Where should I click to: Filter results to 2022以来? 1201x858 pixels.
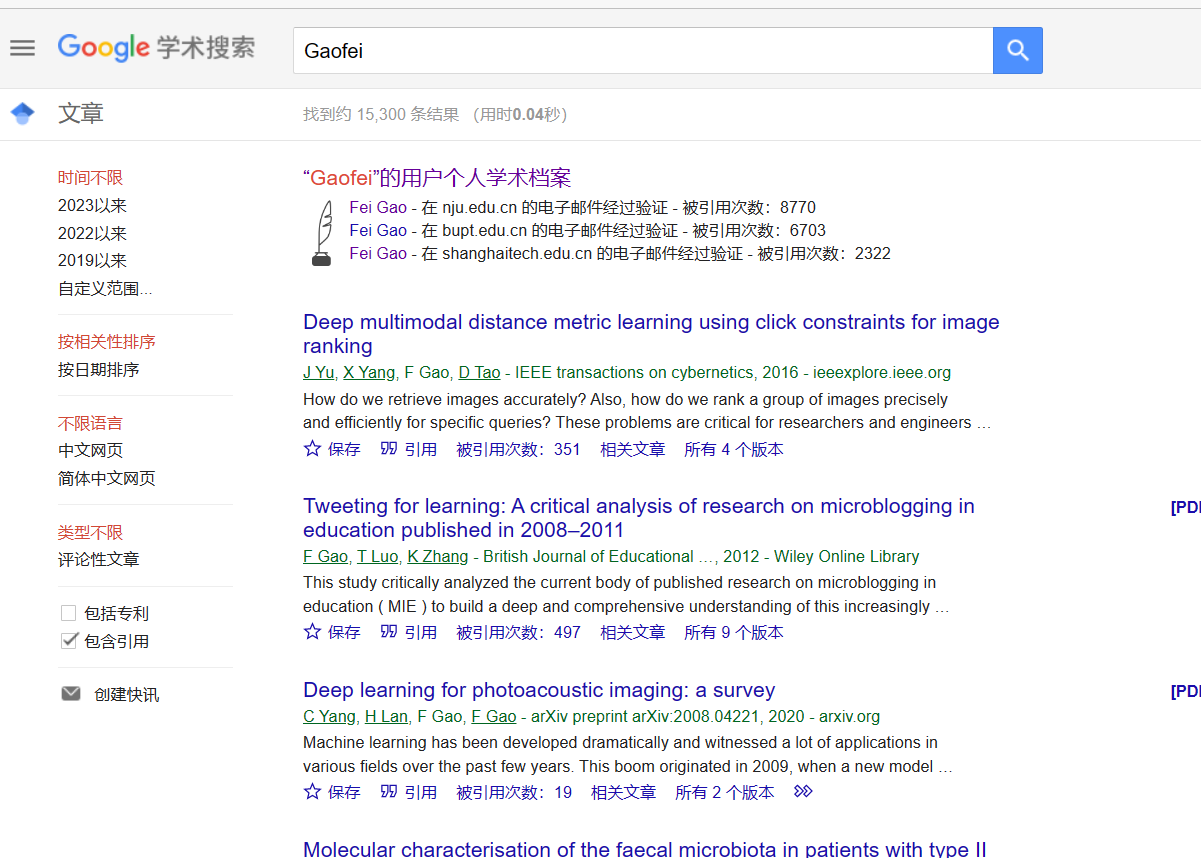[93, 234]
